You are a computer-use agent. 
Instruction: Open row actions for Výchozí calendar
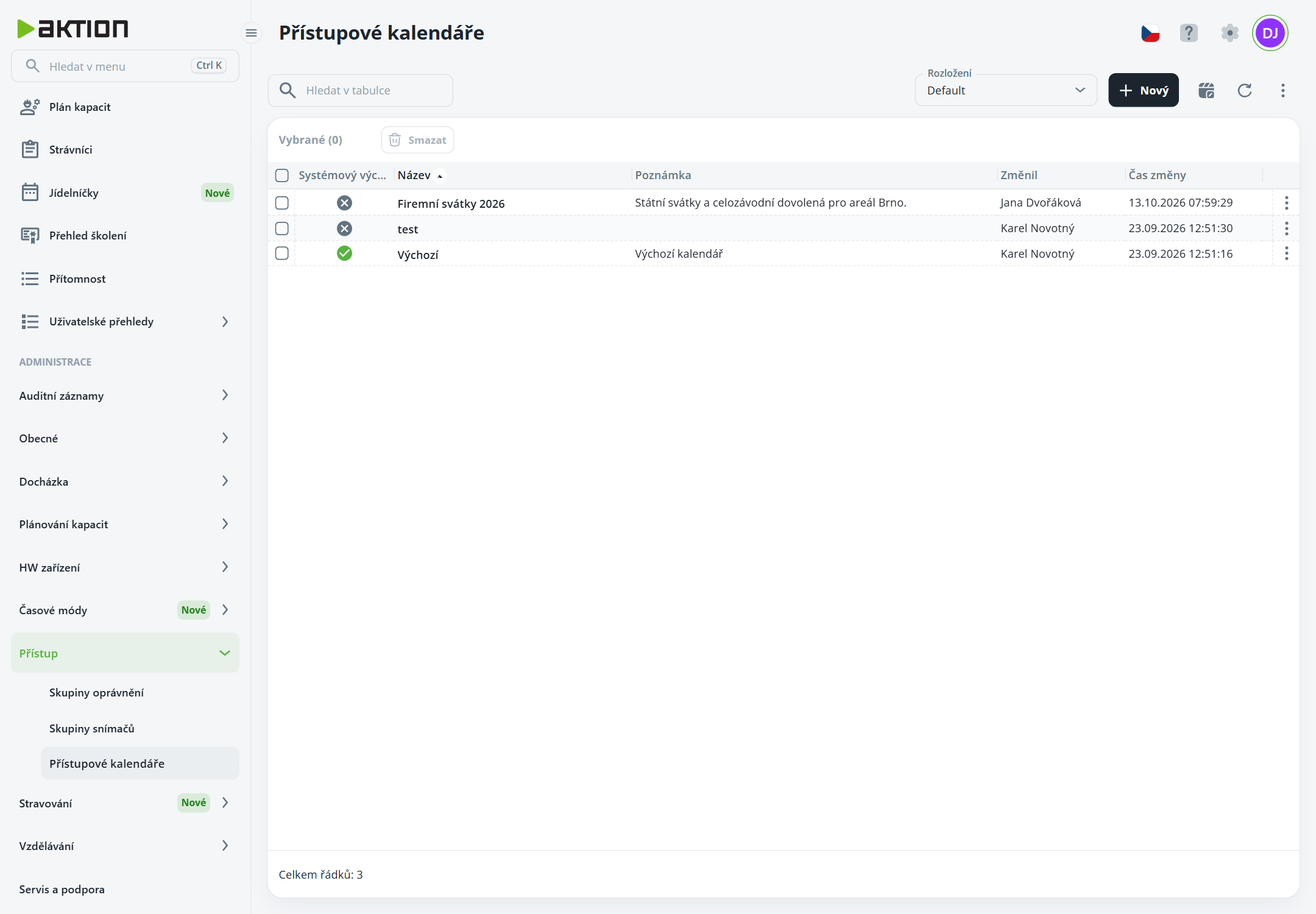click(x=1286, y=253)
